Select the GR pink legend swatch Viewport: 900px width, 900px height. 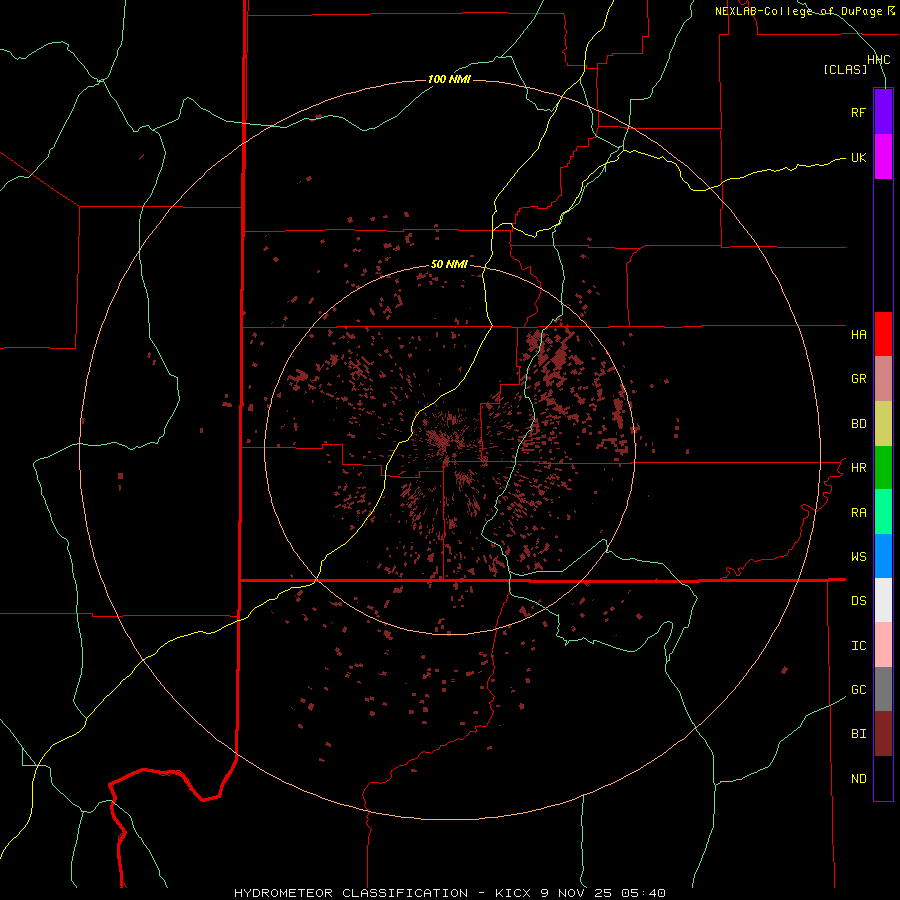[883, 379]
